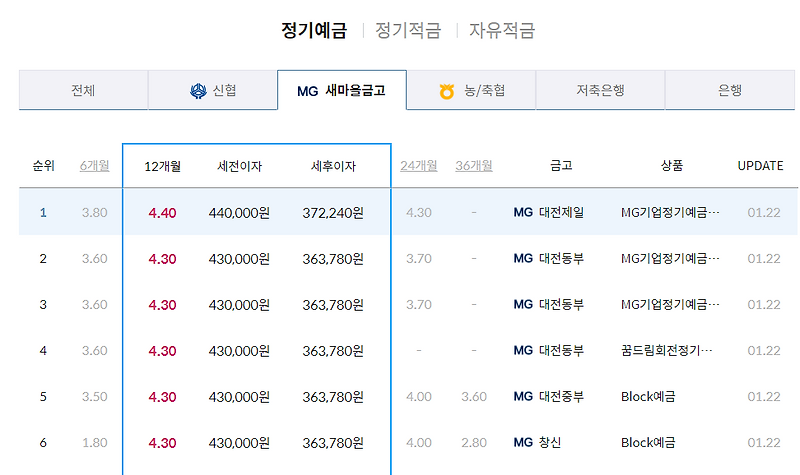Click the 순위 column header
This screenshot has height=475, width=800.
click(43, 166)
